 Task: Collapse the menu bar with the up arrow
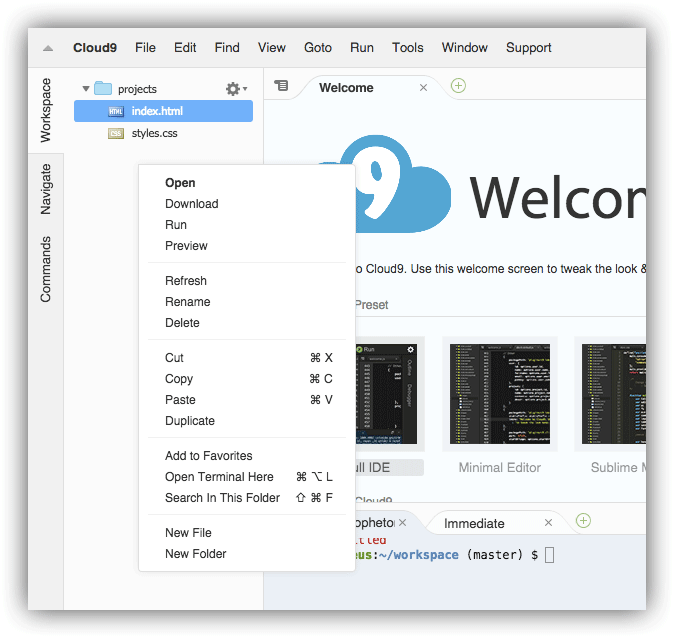[48, 48]
